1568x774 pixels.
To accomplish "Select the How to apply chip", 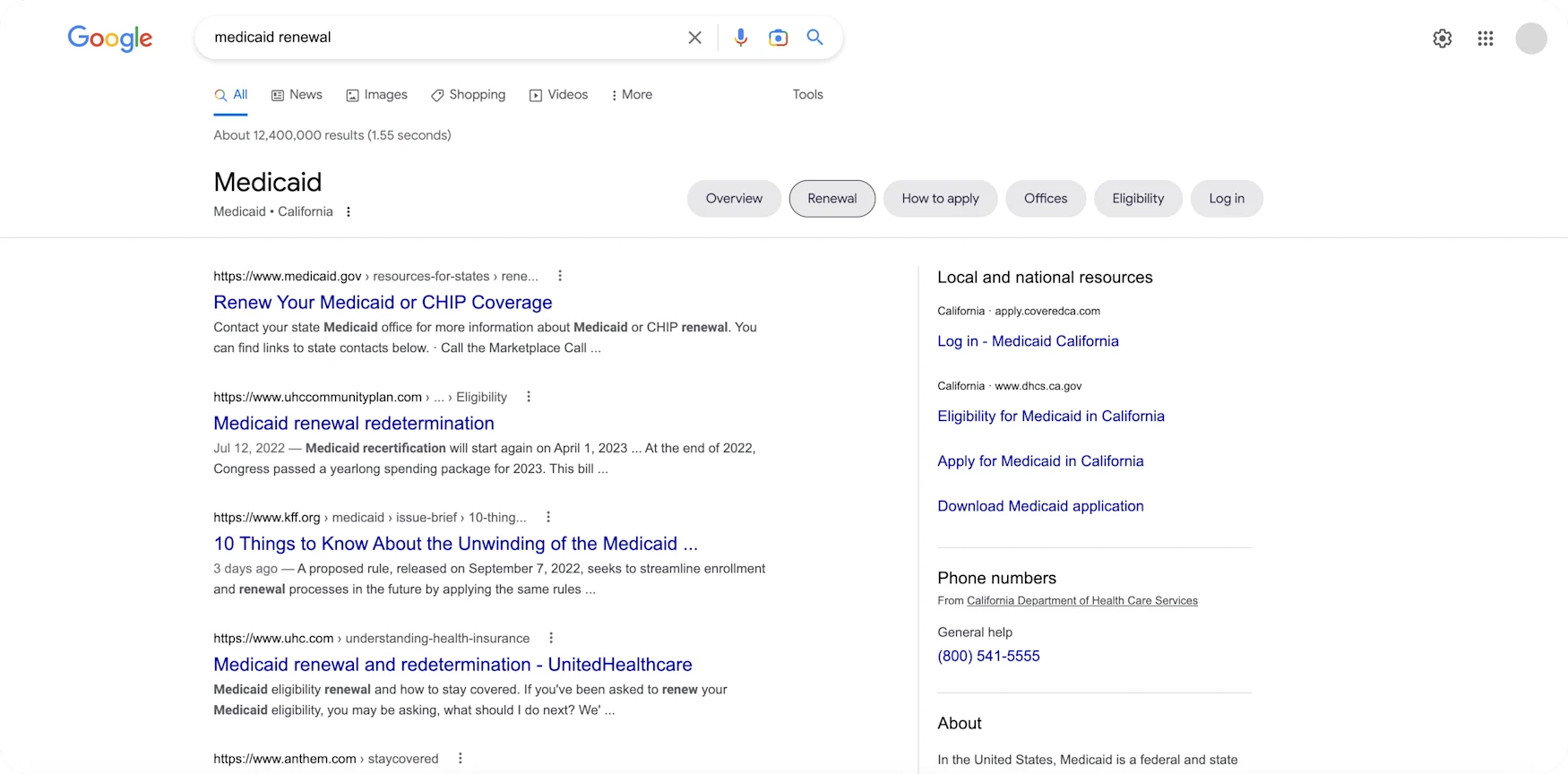I will point(940,199).
